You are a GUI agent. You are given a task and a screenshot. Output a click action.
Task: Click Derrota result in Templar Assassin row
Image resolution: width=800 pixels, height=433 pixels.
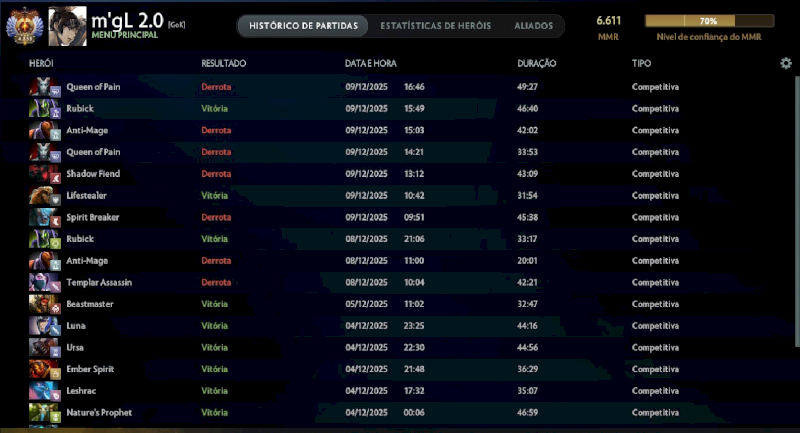point(216,283)
